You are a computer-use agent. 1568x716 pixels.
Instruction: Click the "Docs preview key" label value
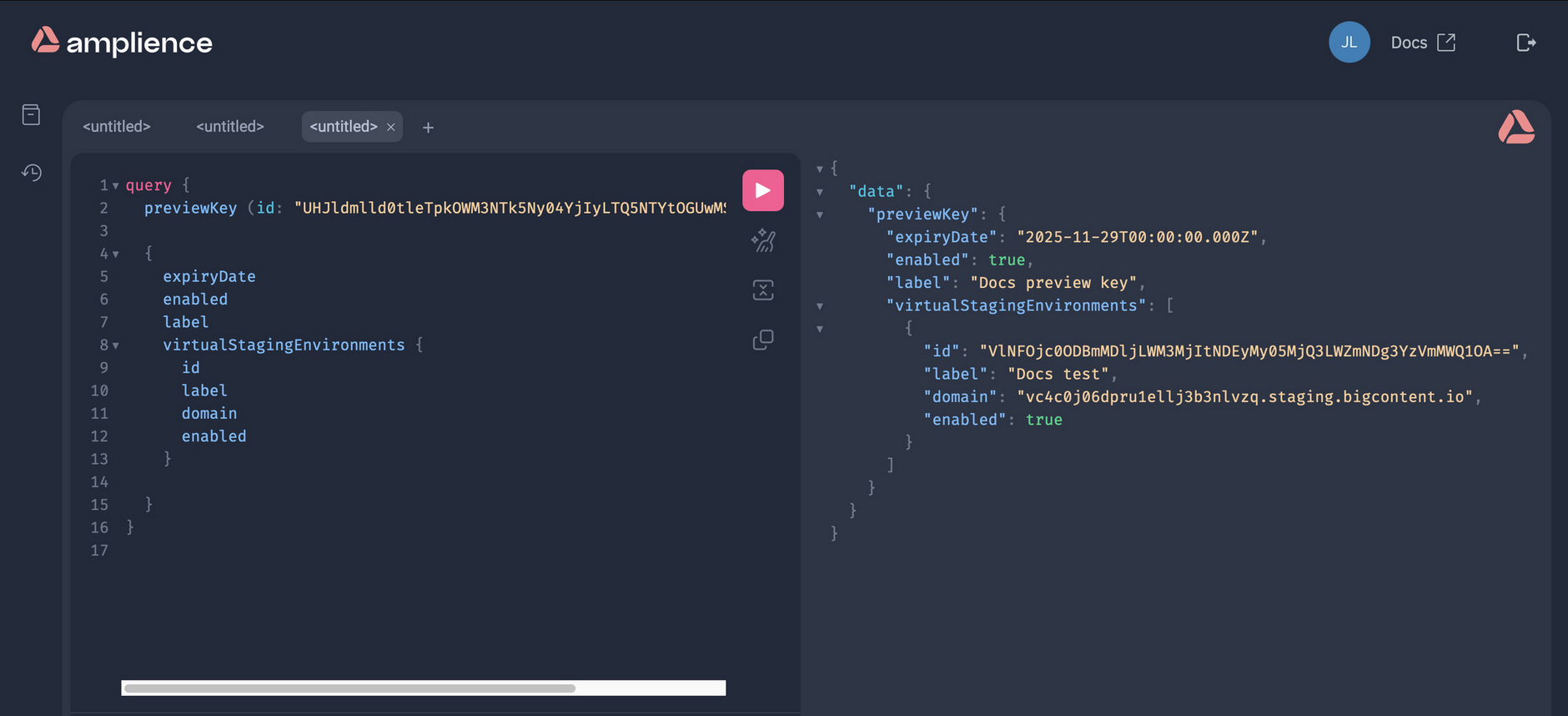[x=1055, y=283]
